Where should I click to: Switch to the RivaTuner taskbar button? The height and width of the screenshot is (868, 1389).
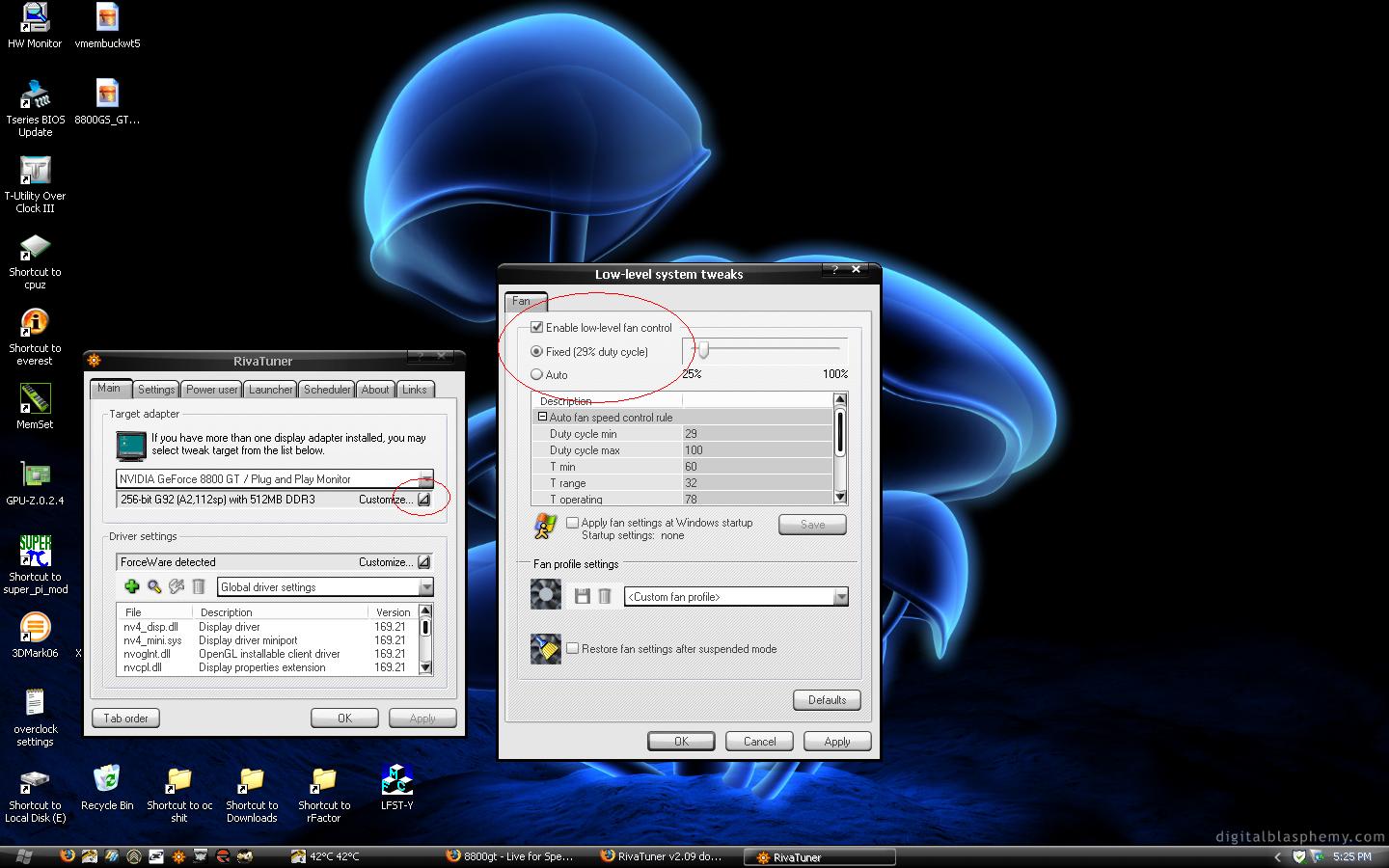(820, 856)
